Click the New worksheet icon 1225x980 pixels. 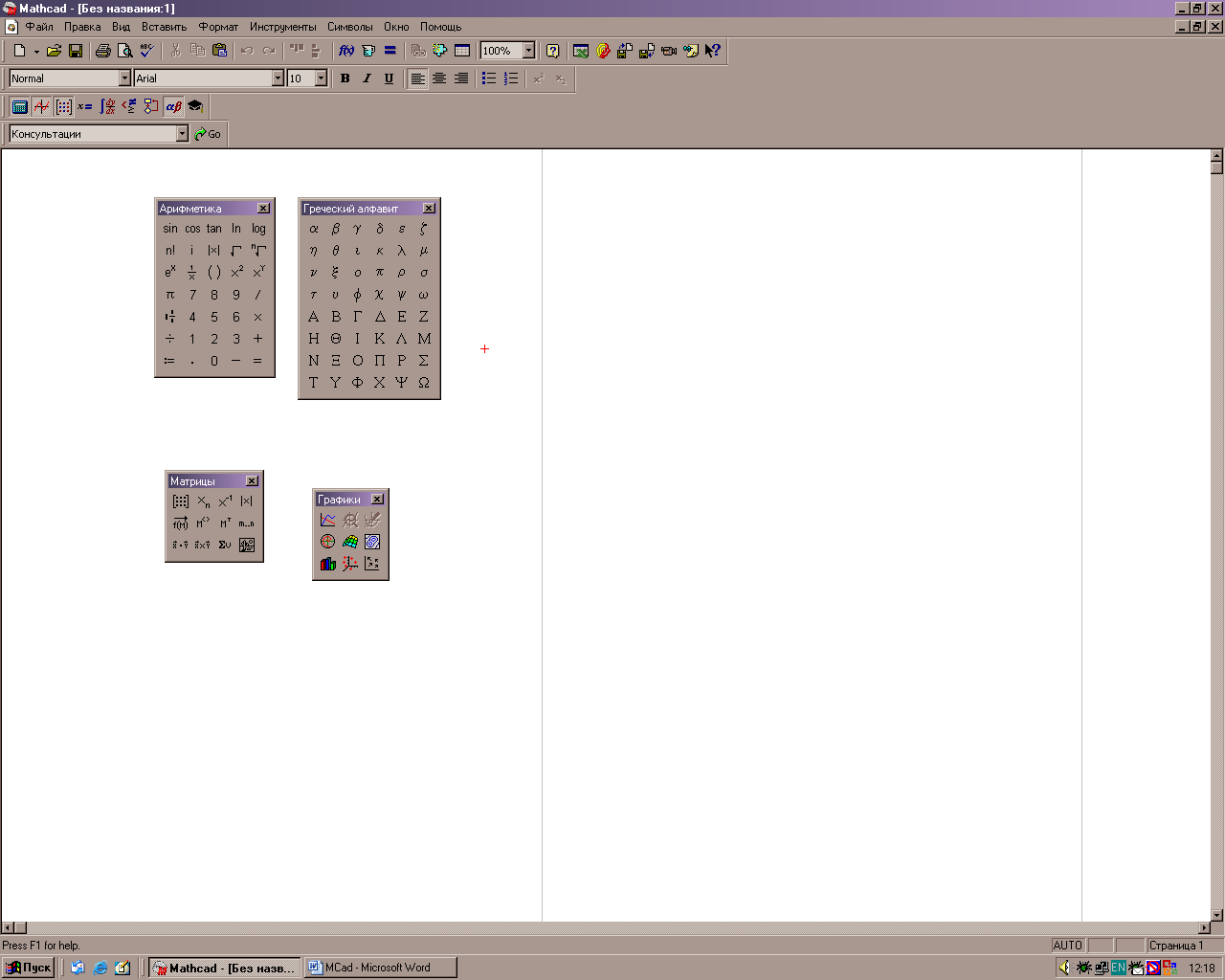tap(19, 51)
